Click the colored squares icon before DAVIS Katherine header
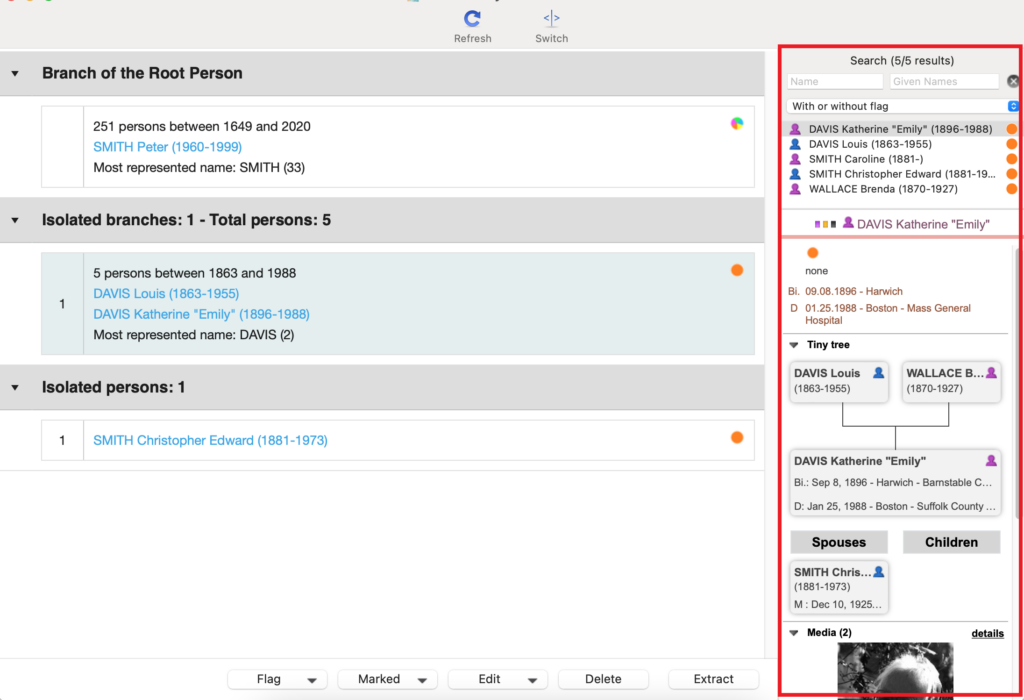 click(x=825, y=224)
